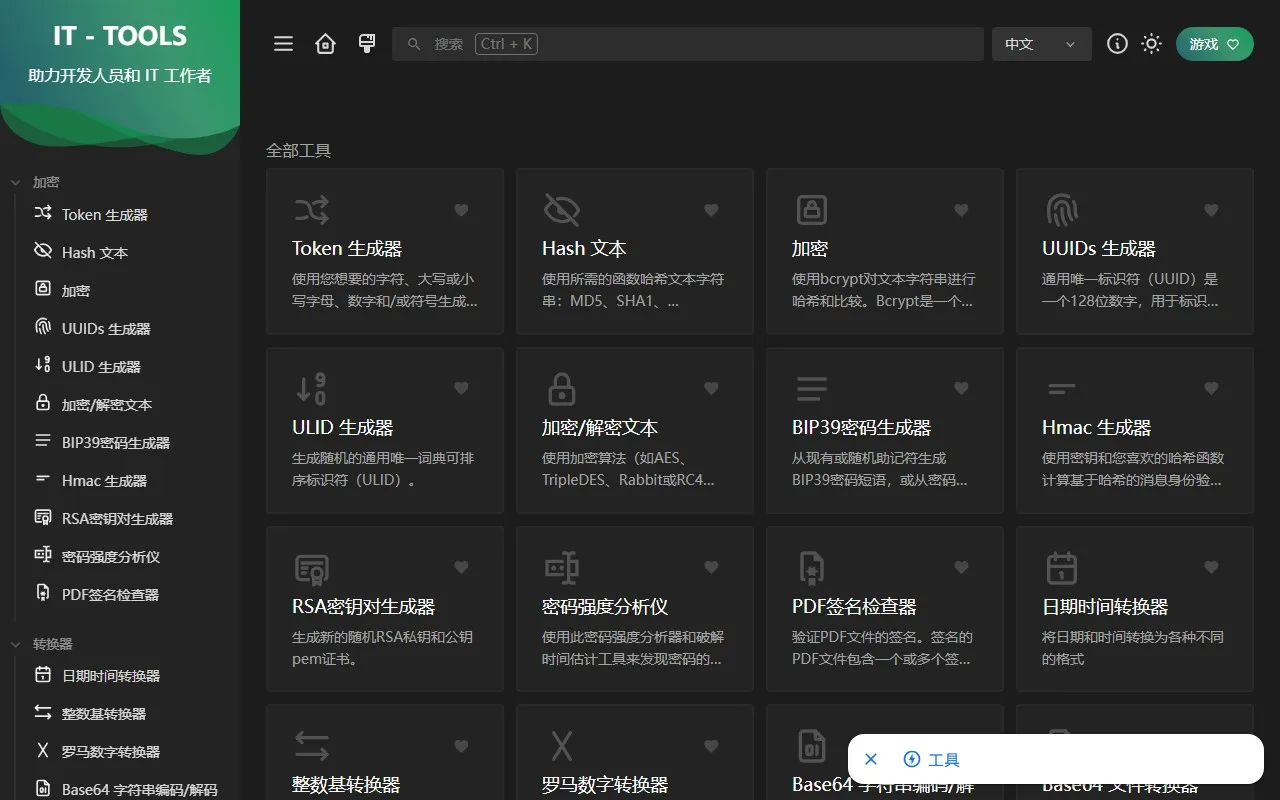This screenshot has height=800, width=1280.
Task: Click the PDF签名检查器 document icon
Action: 811,567
